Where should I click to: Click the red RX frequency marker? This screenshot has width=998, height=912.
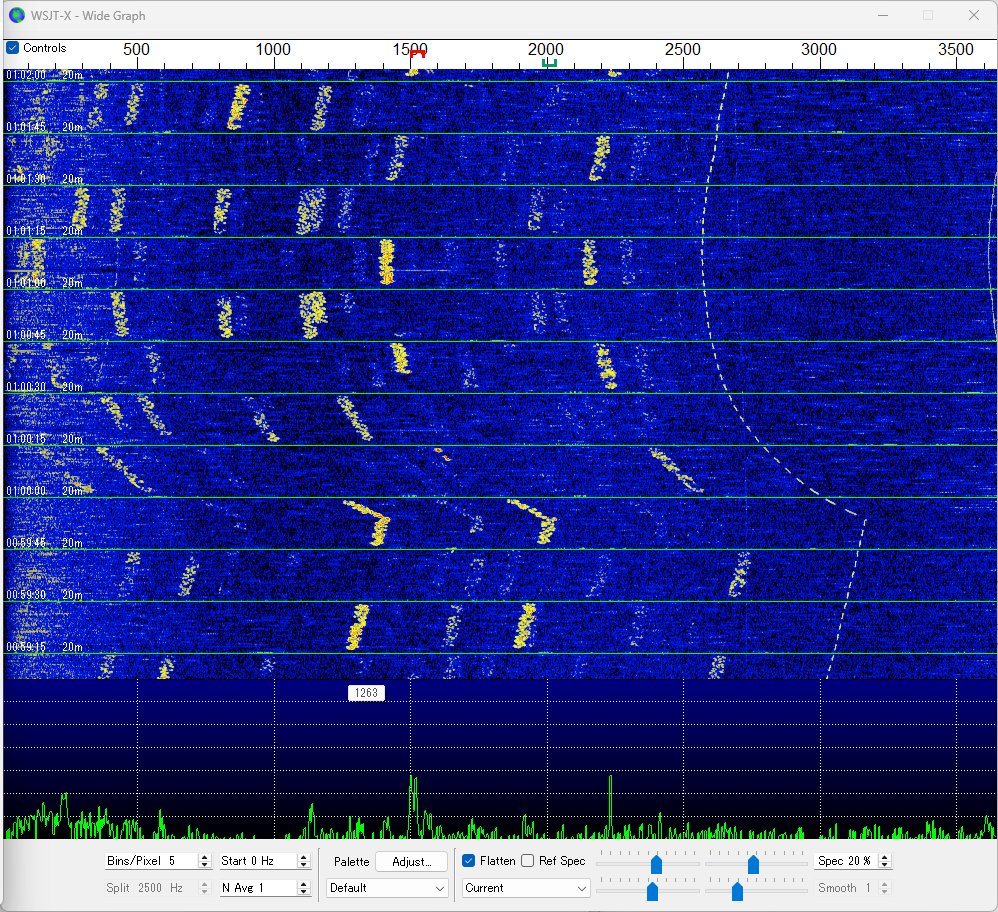pos(418,54)
